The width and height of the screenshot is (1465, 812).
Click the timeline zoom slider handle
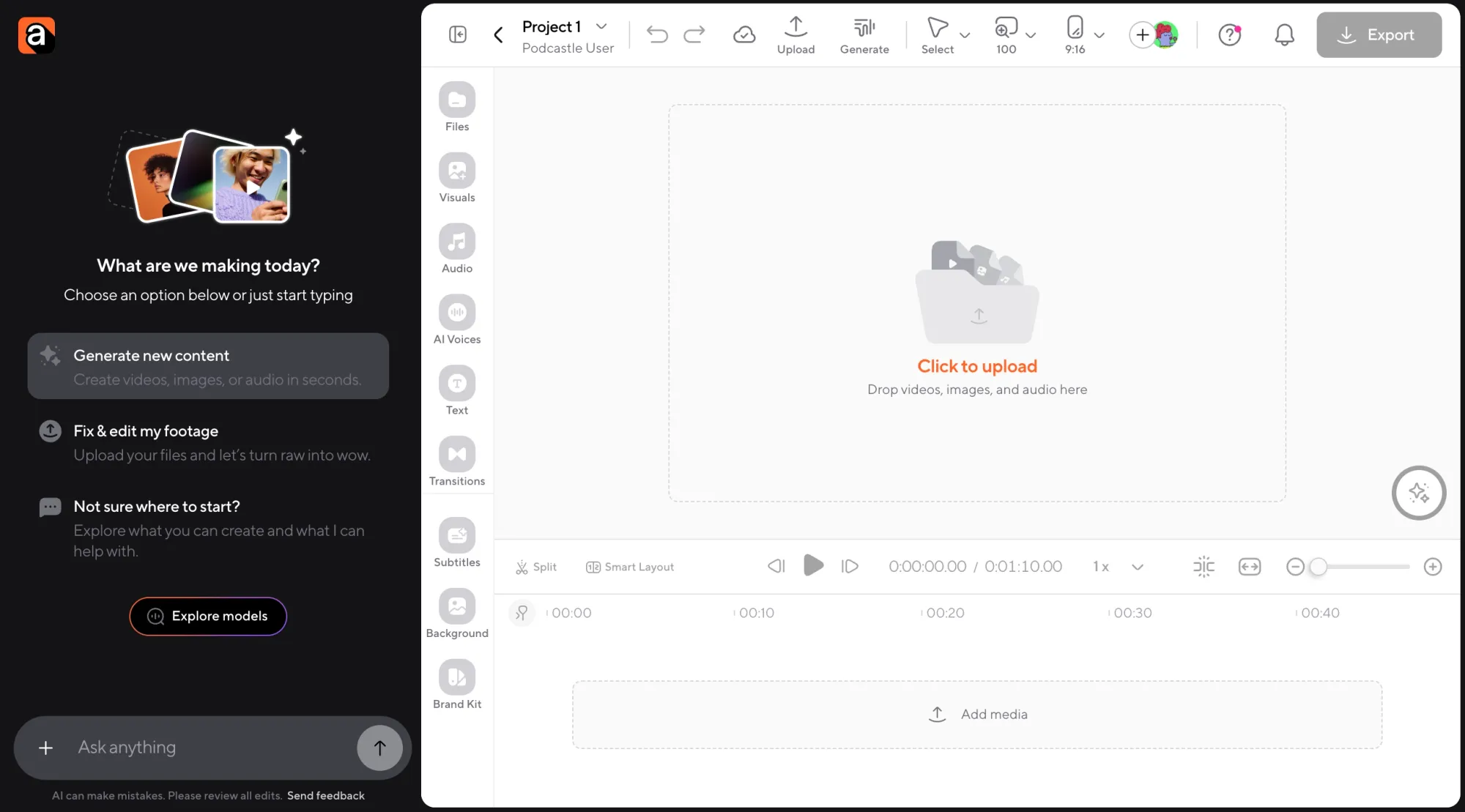tap(1318, 567)
